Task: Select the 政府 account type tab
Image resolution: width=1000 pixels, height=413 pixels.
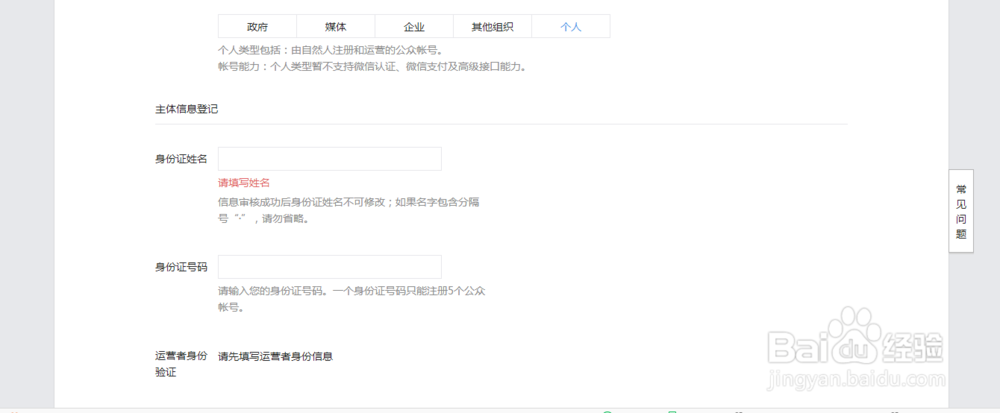Action: point(258,27)
